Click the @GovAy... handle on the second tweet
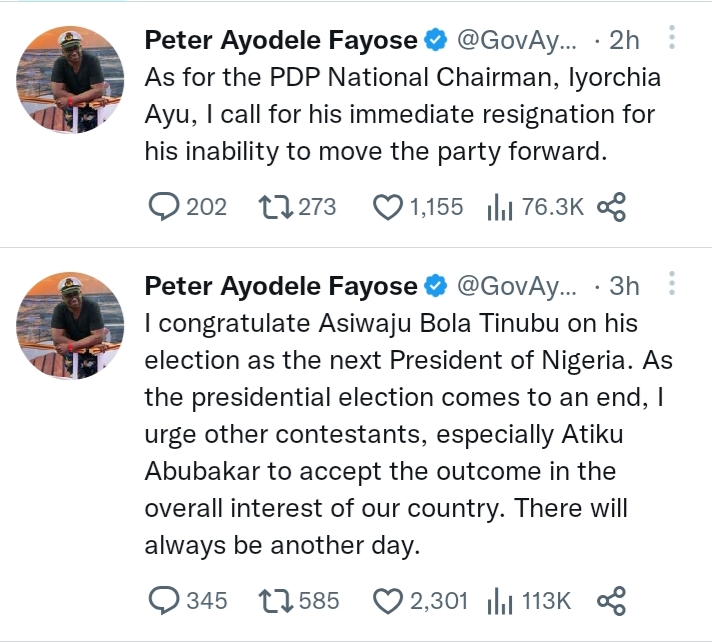The image size is (712, 642). 516,286
